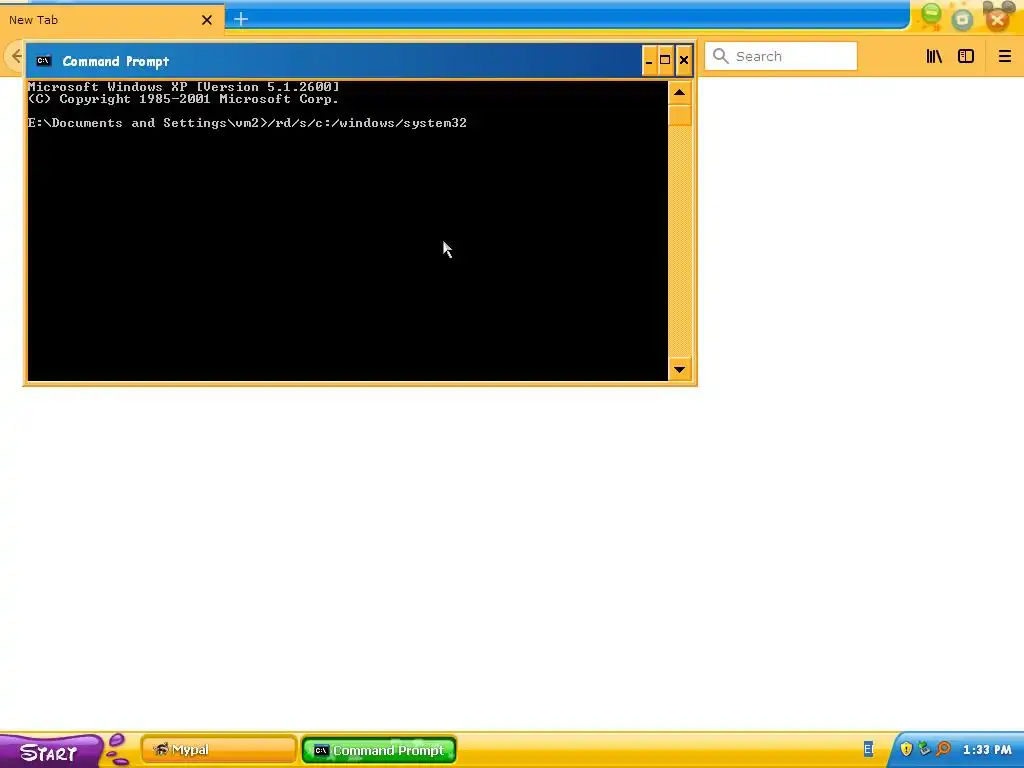Viewport: 1024px width, 768px height.
Task: Click the 'rd/s/c:/windows/system32' command text
Action: pyautogui.click(x=371, y=123)
